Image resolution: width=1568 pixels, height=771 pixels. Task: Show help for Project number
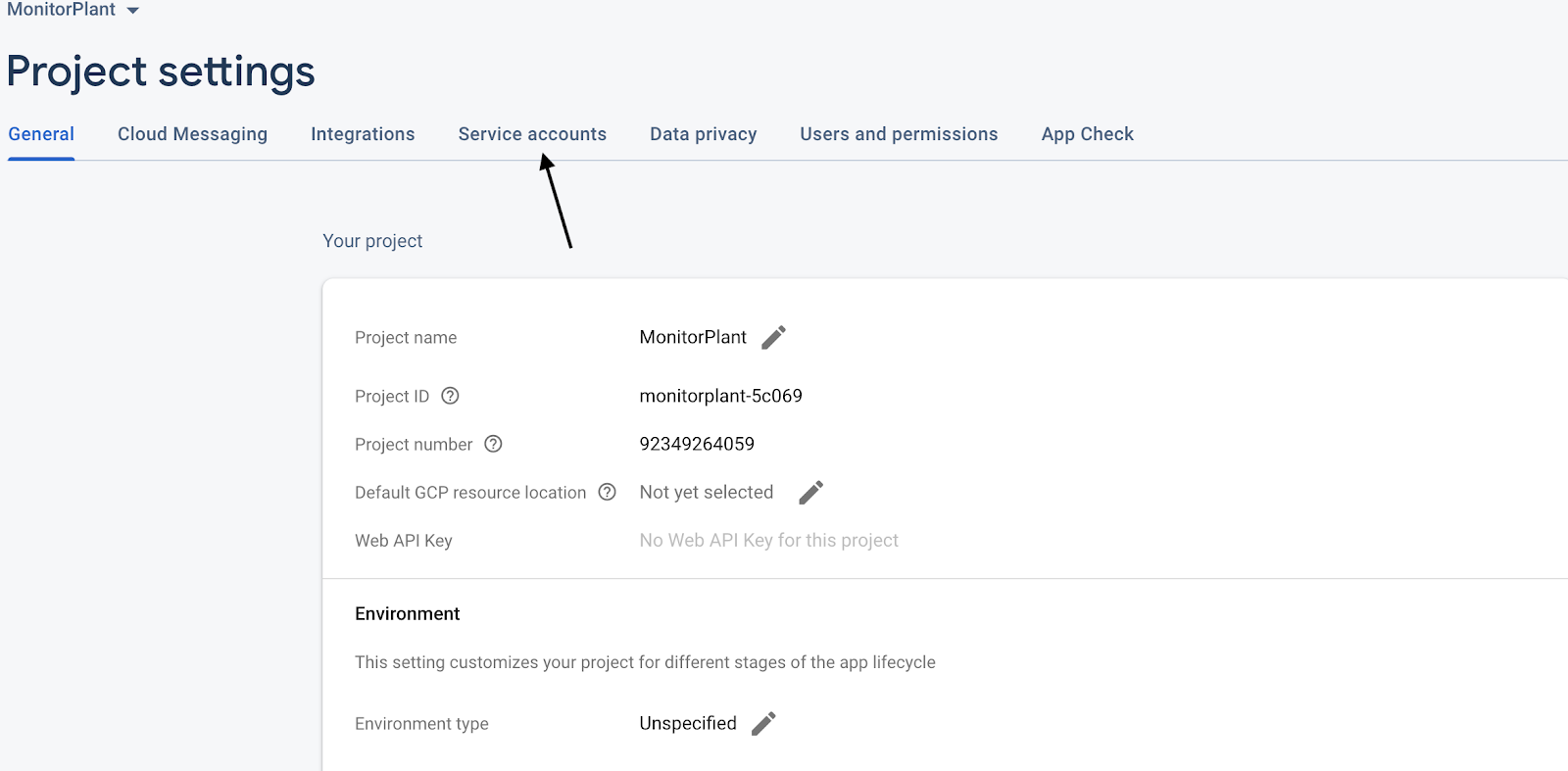(494, 444)
